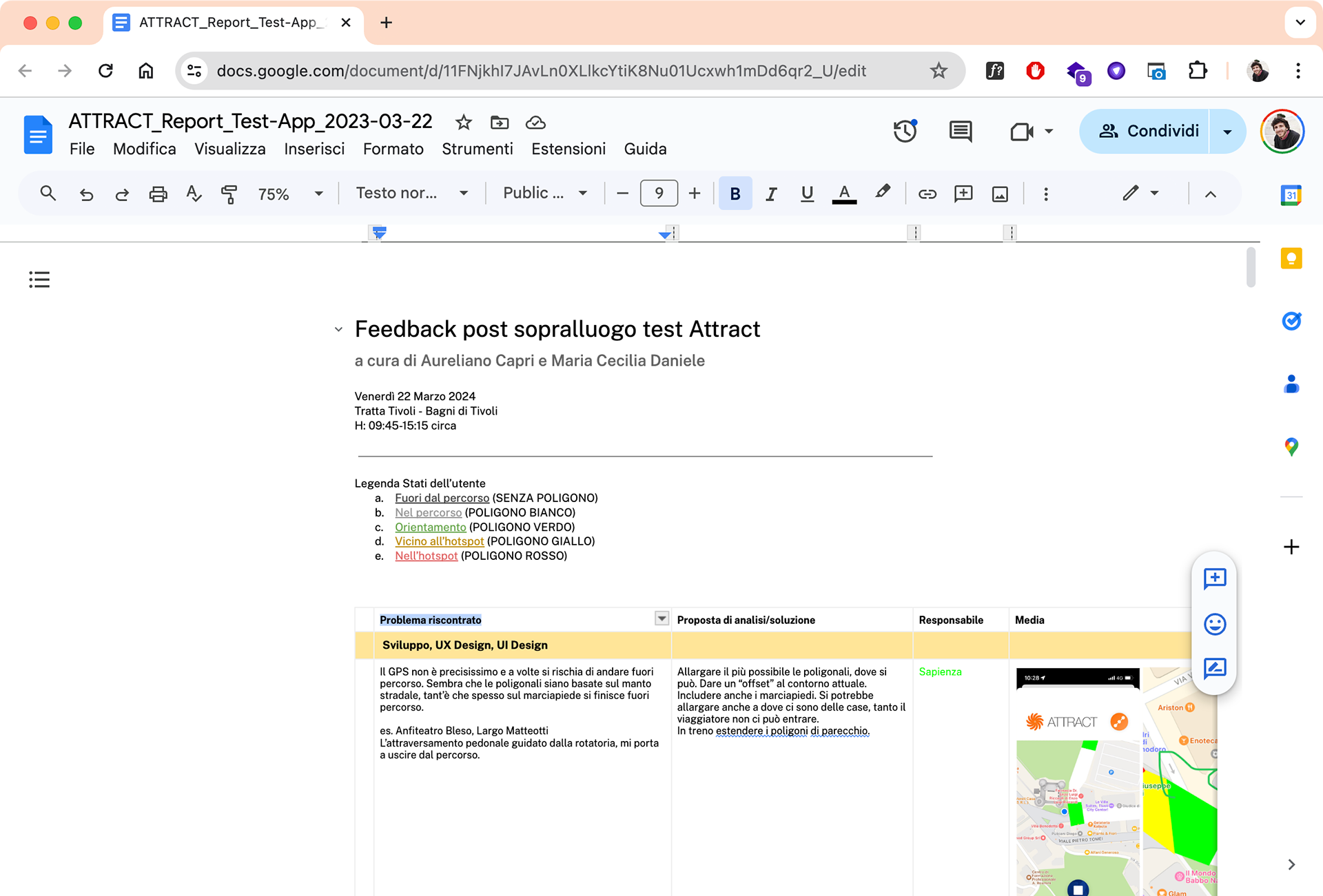Click the Condividi share button
The width and height of the screenshot is (1323, 896).
click(x=1147, y=131)
